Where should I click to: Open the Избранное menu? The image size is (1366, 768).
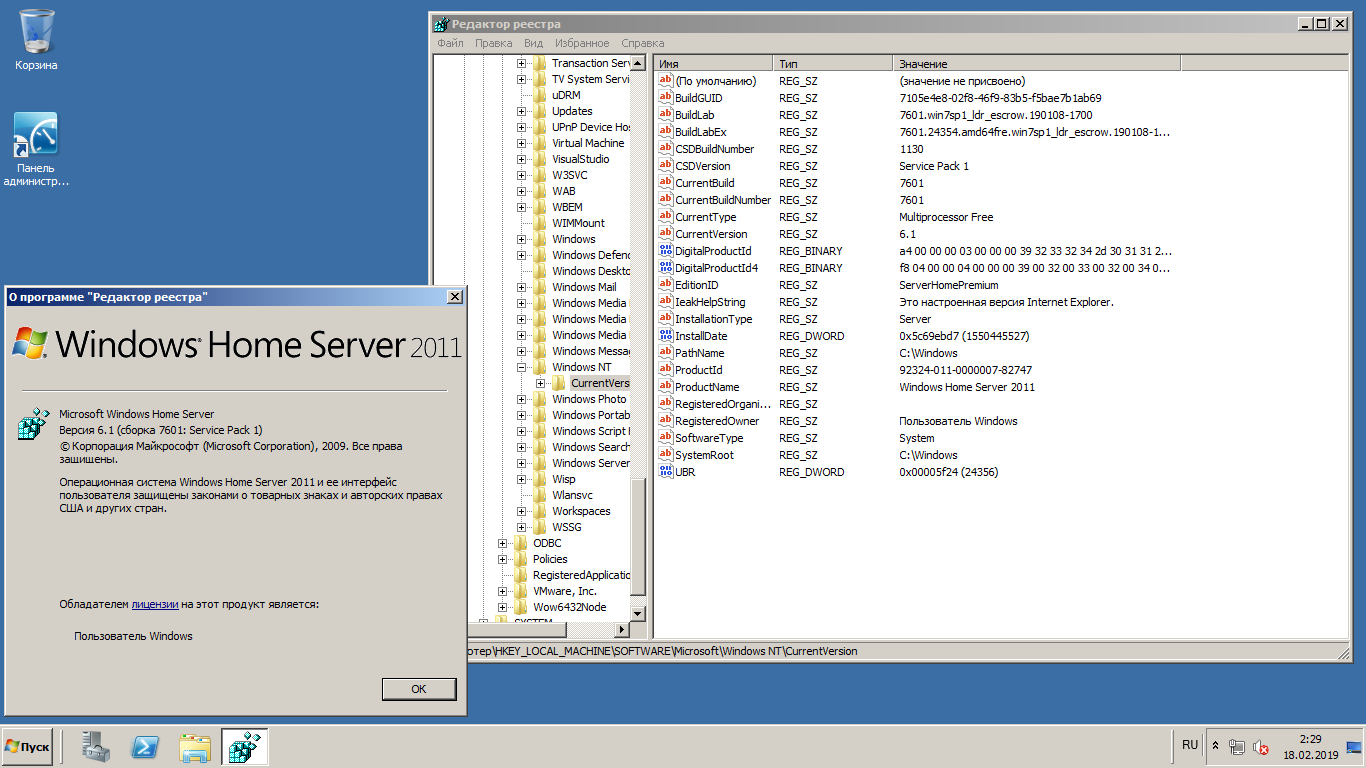point(582,43)
